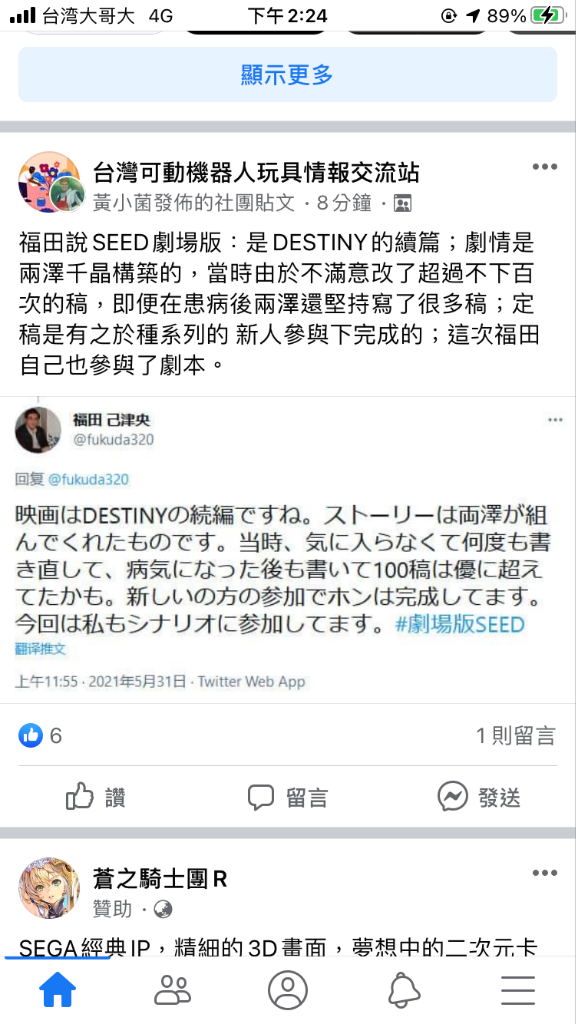
Task: Open the Profile tab icon
Action: click(x=287, y=990)
